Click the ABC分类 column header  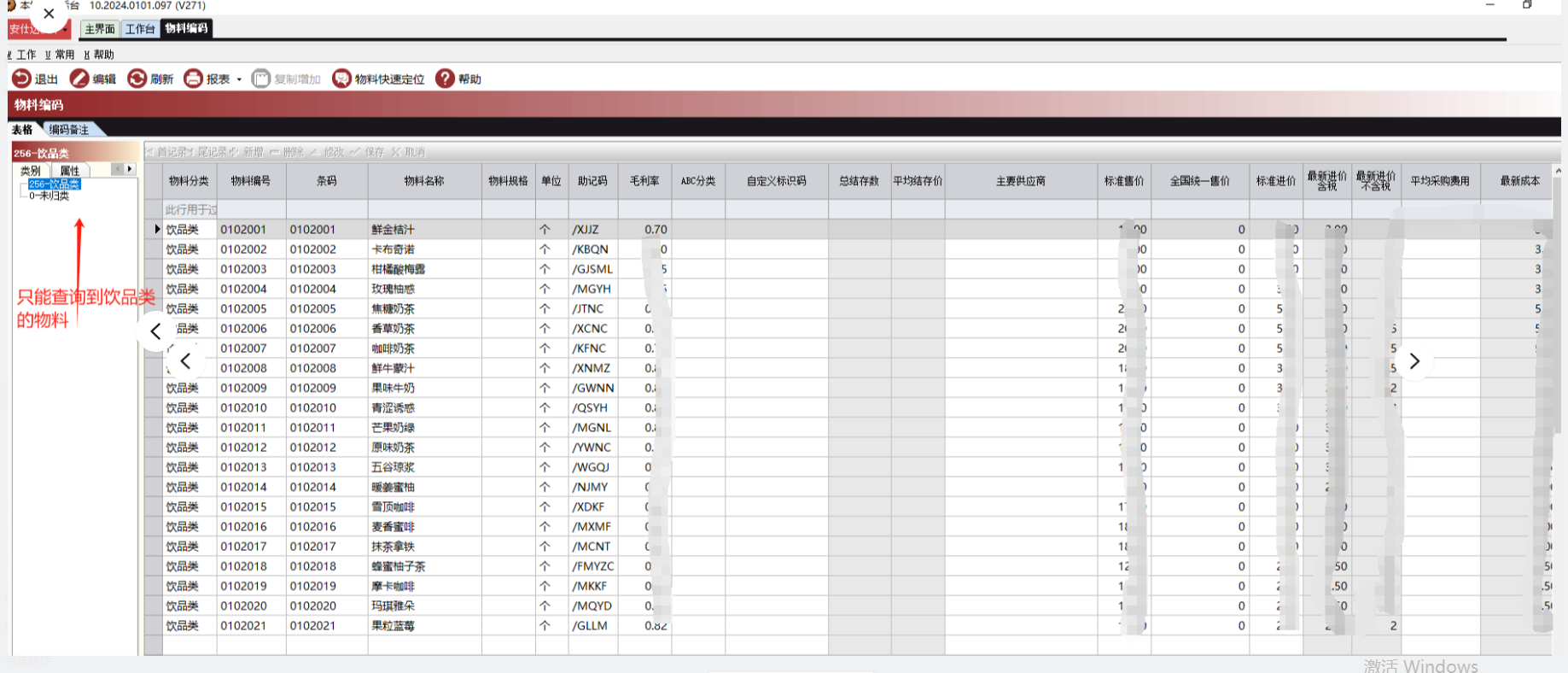[x=698, y=181]
